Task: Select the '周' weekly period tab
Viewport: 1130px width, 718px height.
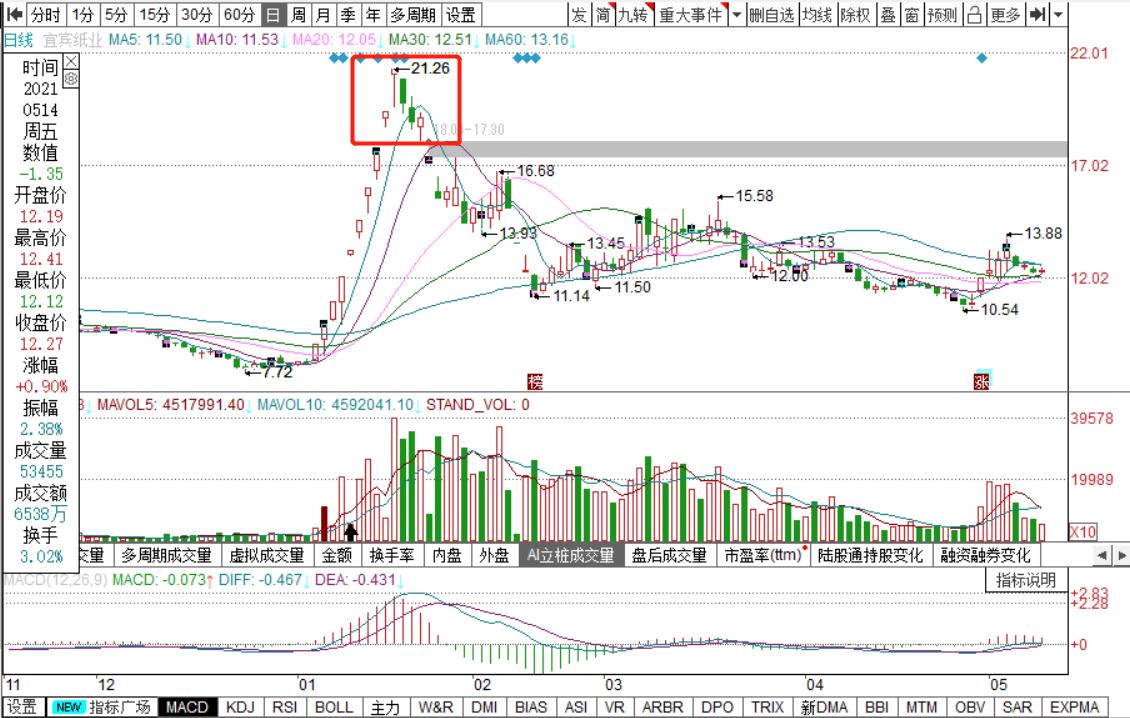Action: click(298, 14)
